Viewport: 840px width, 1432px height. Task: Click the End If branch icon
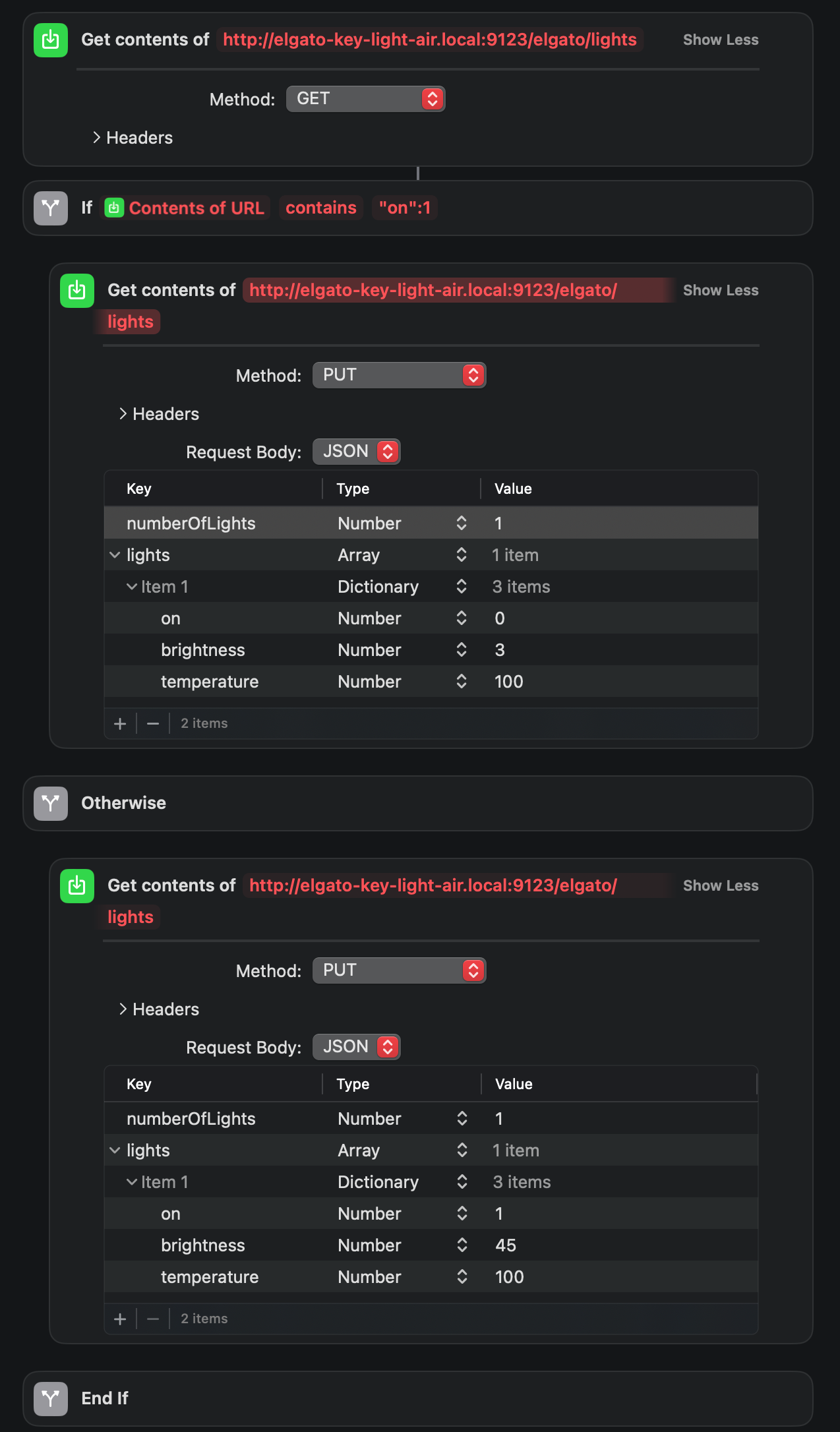click(x=51, y=1398)
